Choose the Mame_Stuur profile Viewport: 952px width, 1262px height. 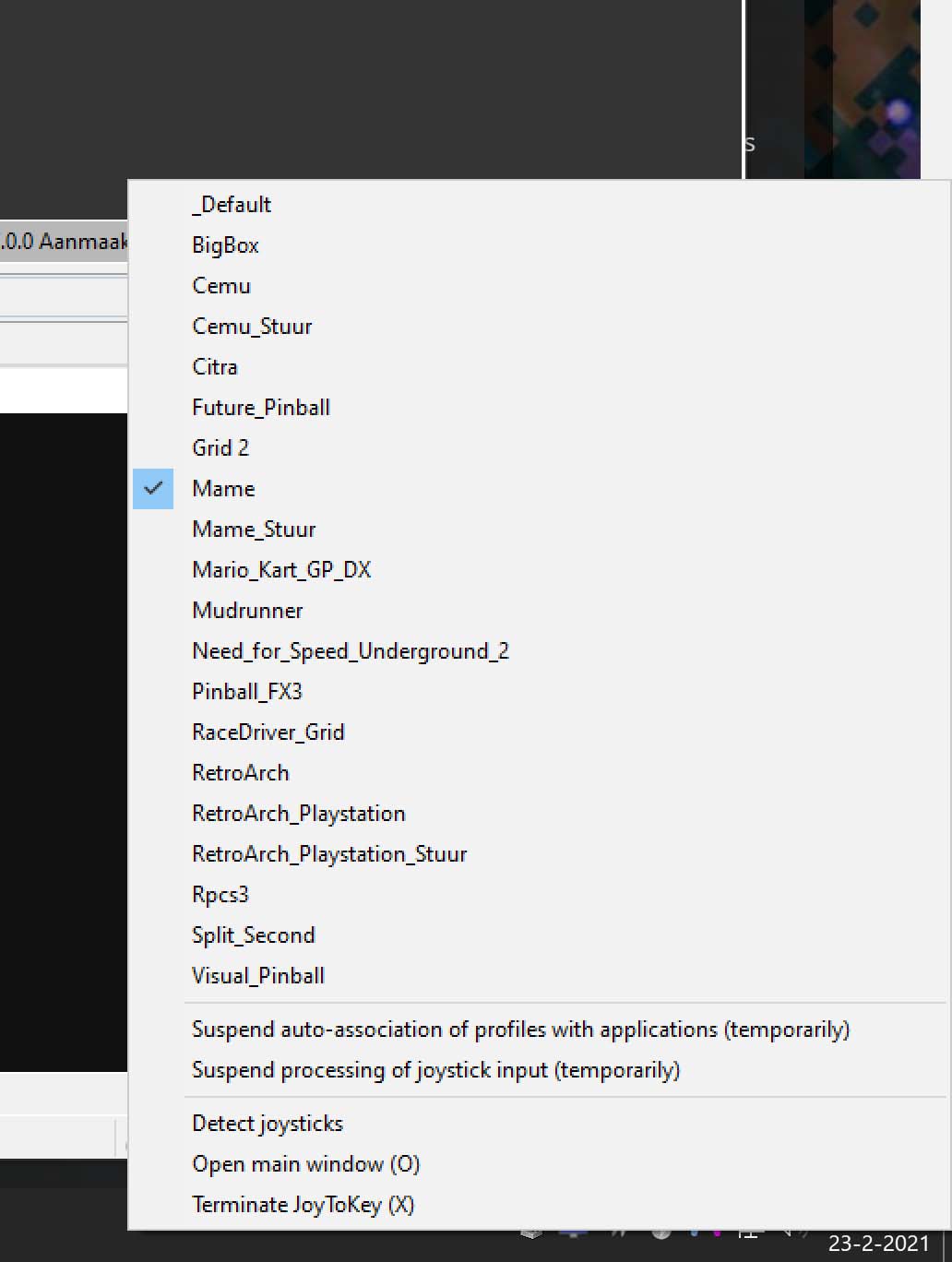click(x=539, y=530)
